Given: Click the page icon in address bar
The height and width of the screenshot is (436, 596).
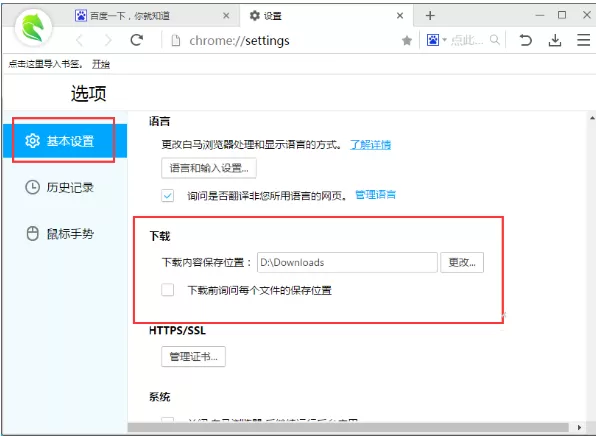Looking at the screenshot, I should (176, 40).
